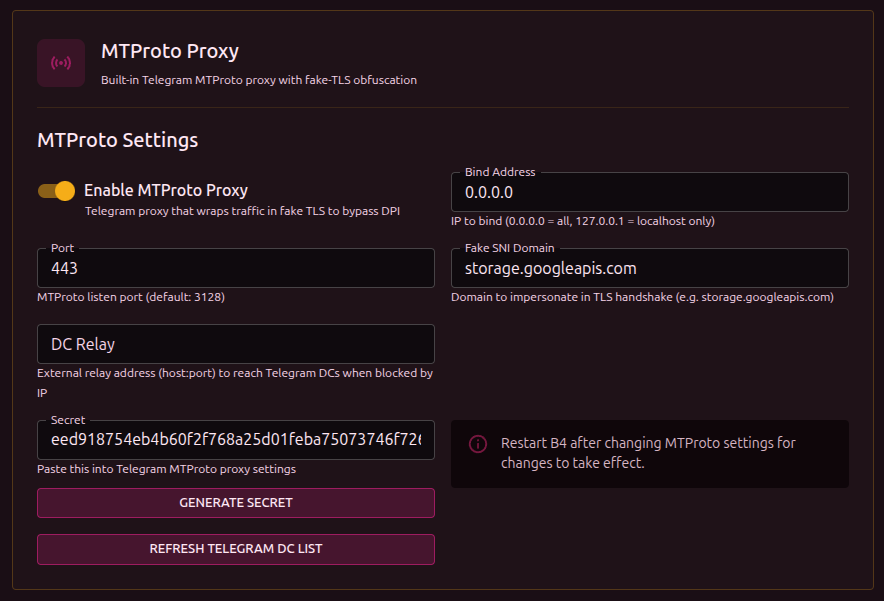Select the Fake SNI Domain field
This screenshot has height=601, width=884.
point(649,268)
